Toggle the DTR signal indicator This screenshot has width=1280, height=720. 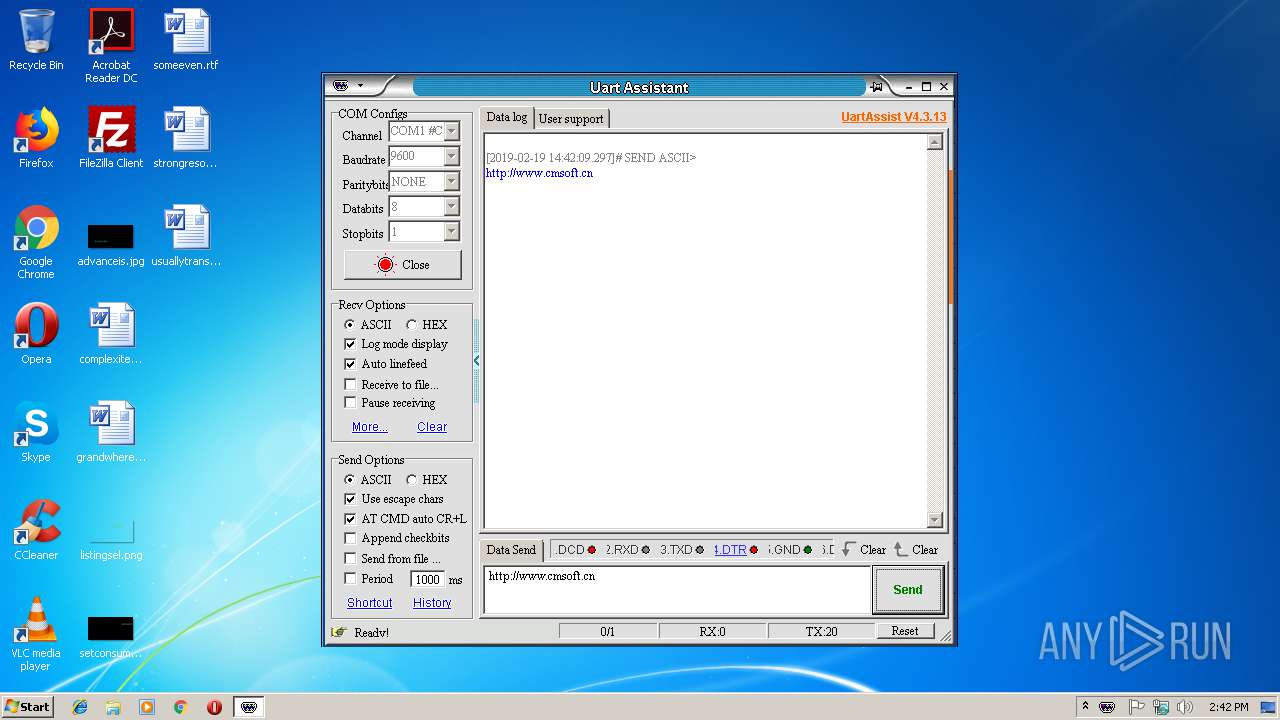tap(735, 549)
